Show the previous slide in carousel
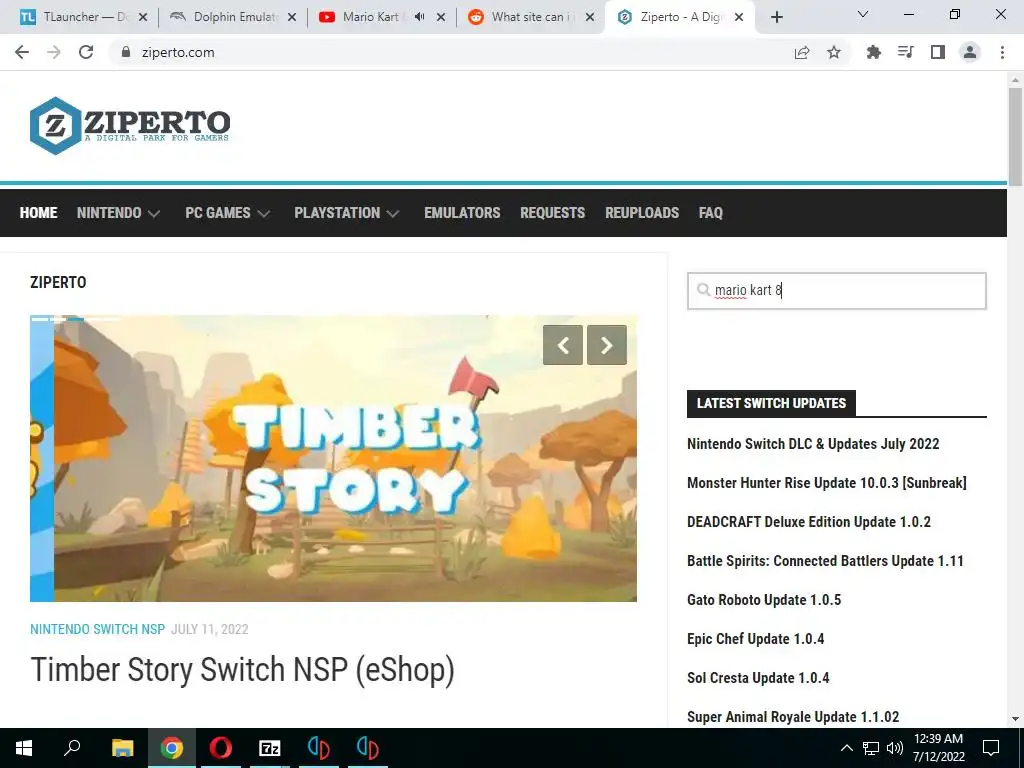The width and height of the screenshot is (1024, 768). pyautogui.click(x=562, y=345)
